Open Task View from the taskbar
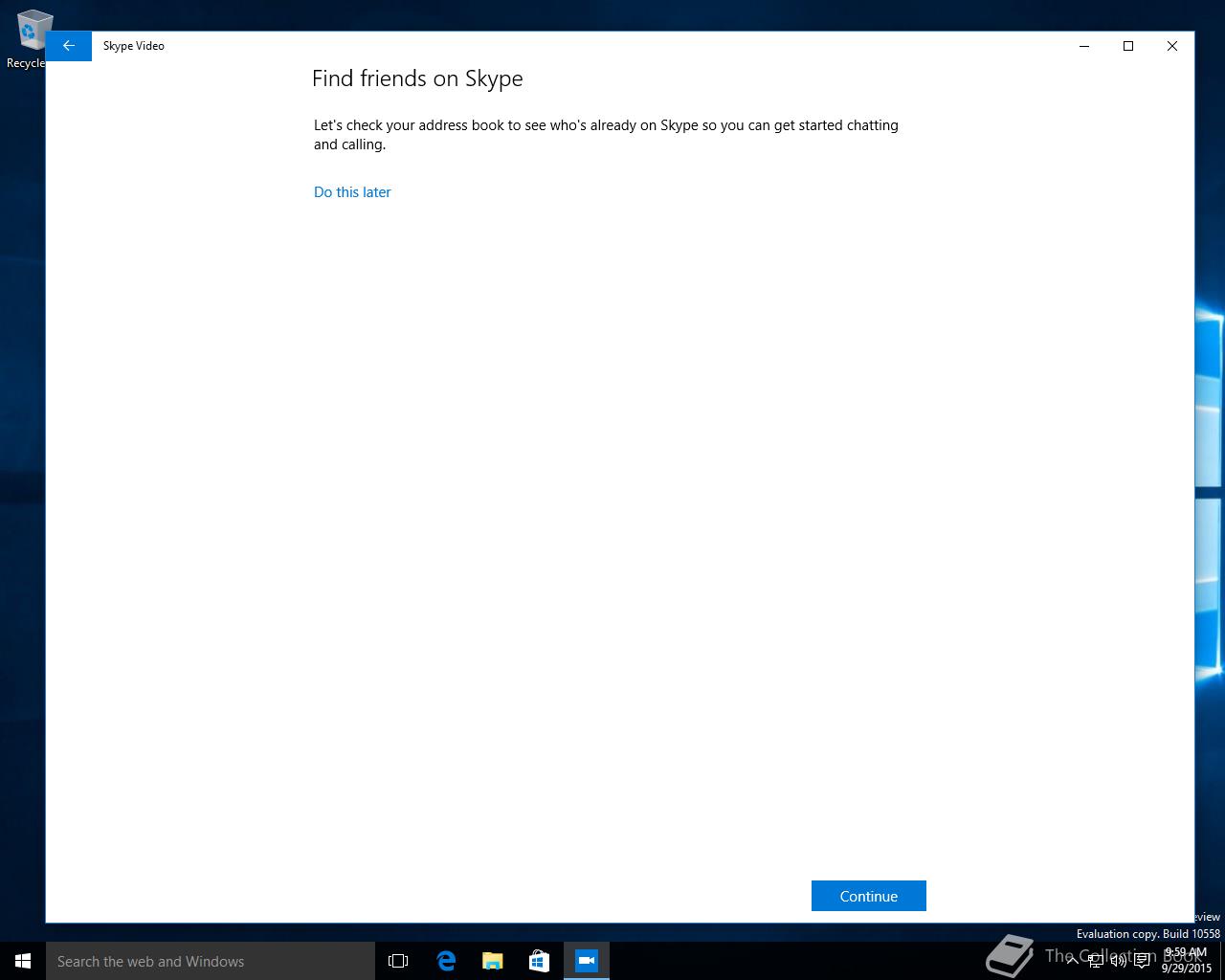 [x=398, y=961]
